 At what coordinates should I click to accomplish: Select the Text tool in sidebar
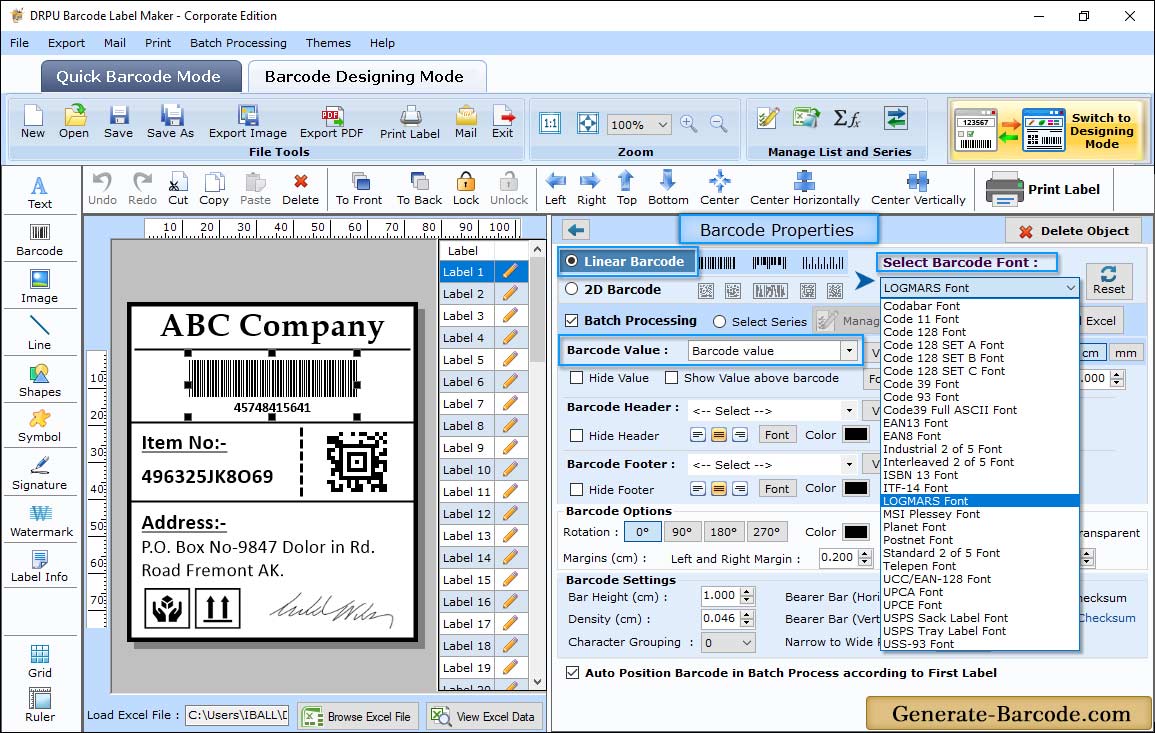[x=40, y=193]
